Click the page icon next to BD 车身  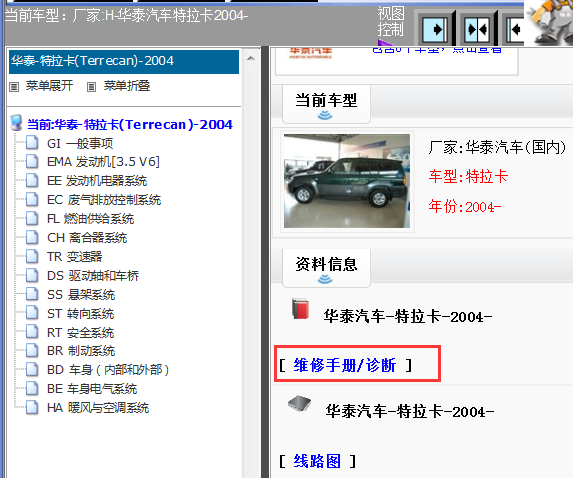[x=32, y=369]
